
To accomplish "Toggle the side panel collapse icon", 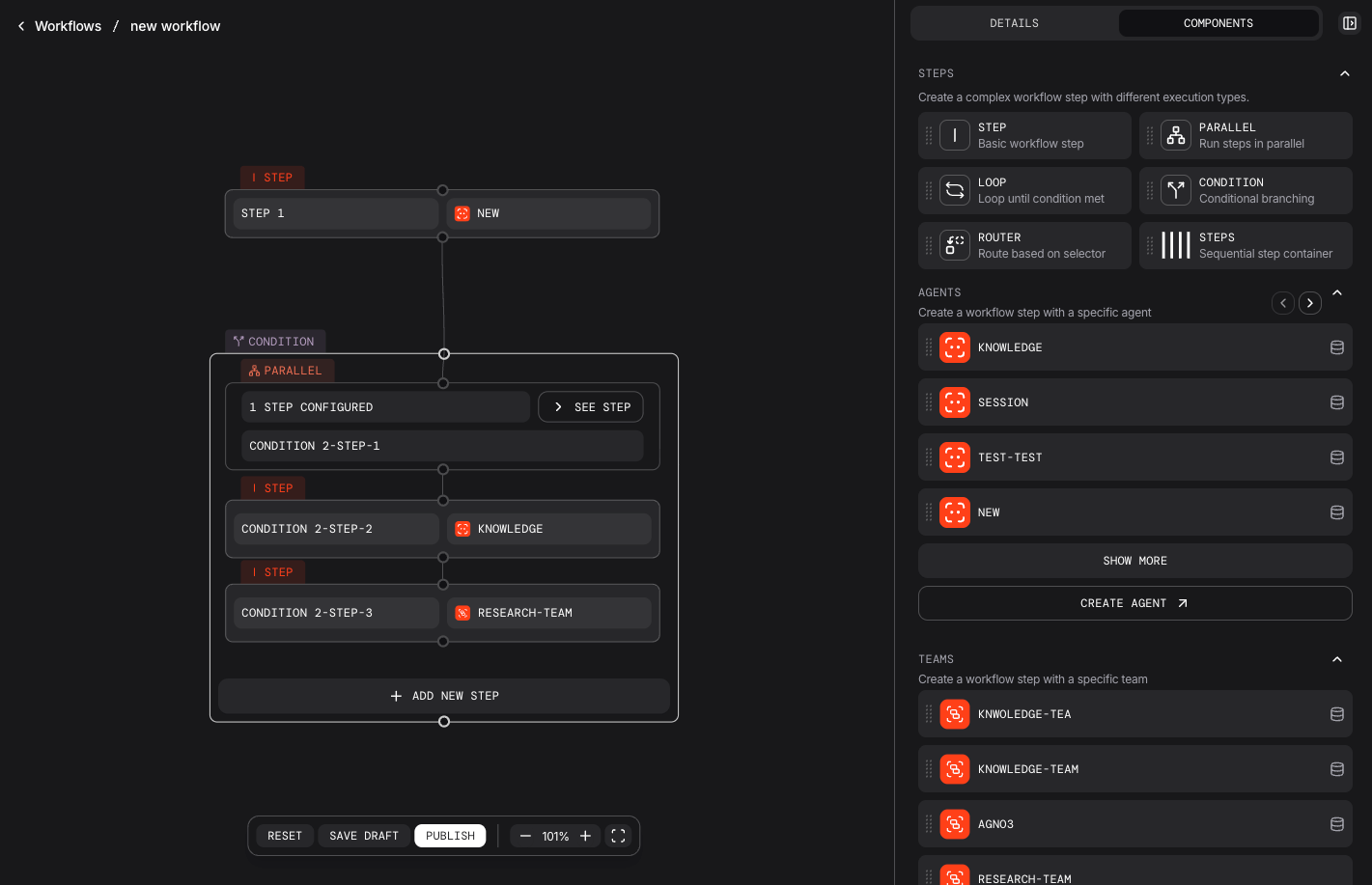I will 1350,23.
